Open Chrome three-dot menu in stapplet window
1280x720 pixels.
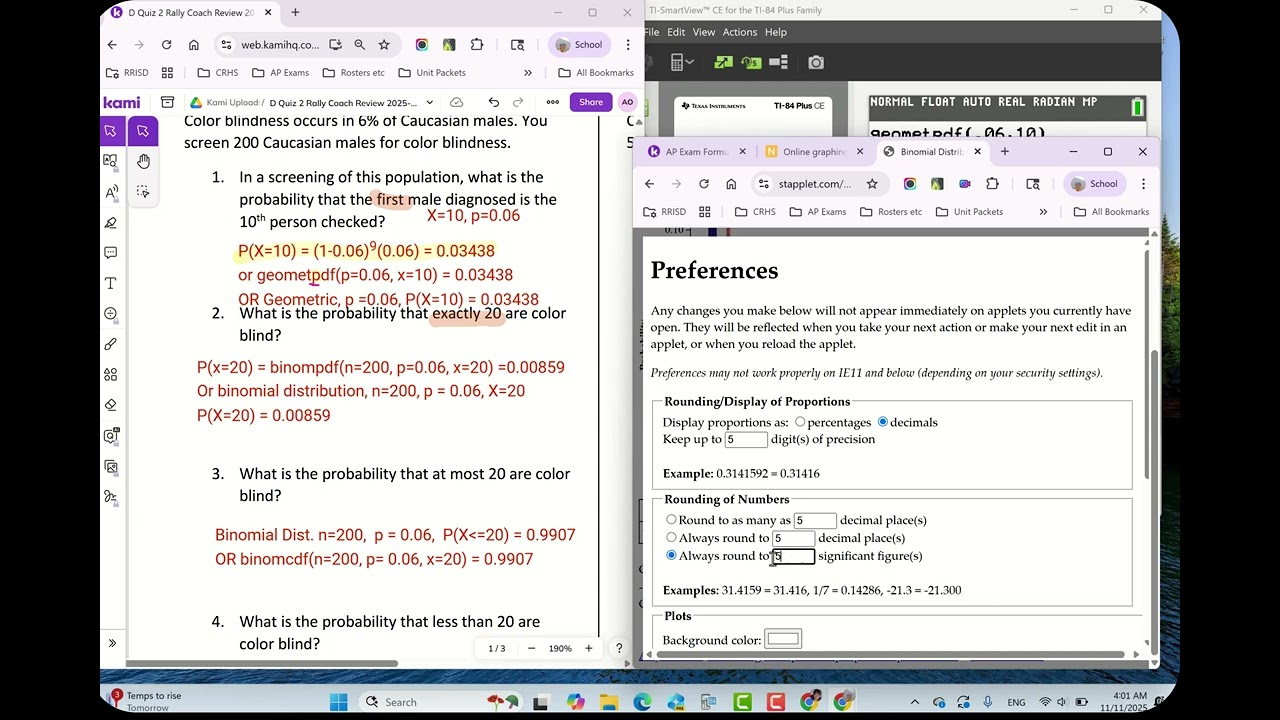(x=1143, y=184)
